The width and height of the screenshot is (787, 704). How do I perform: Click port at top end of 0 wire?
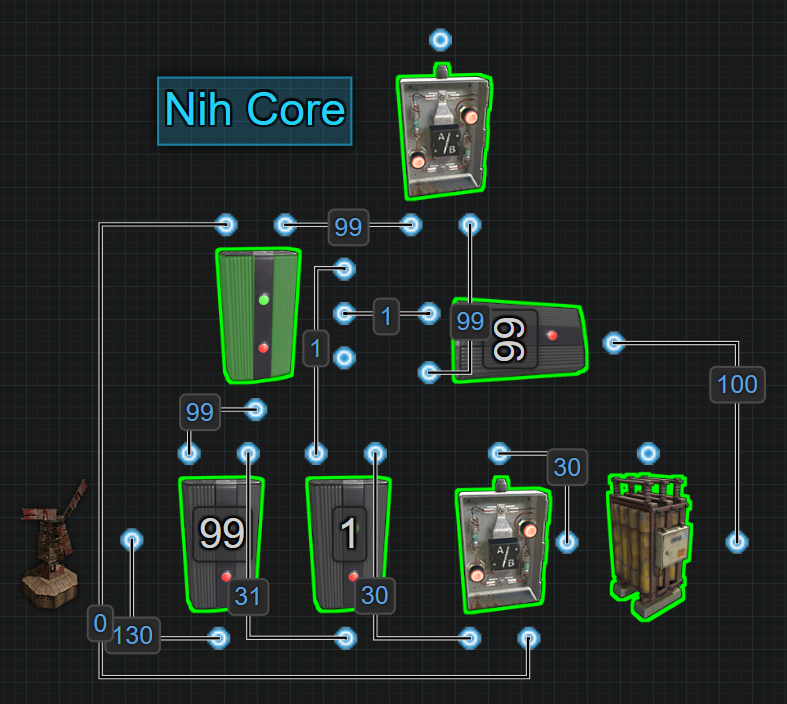[226, 224]
